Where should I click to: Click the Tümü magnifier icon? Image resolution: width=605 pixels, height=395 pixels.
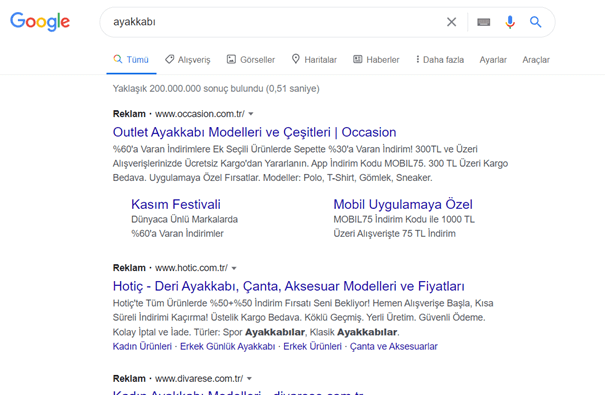point(118,59)
